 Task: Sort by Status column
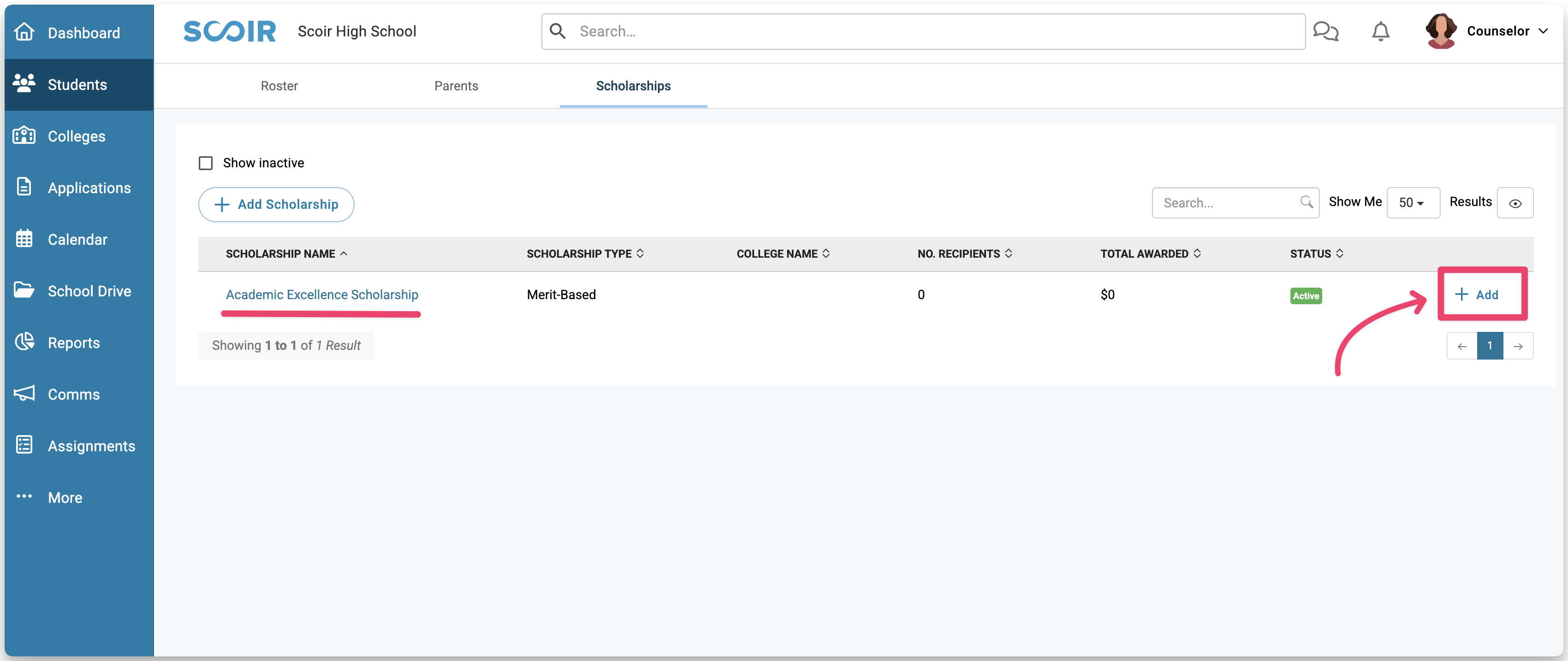(x=1316, y=254)
